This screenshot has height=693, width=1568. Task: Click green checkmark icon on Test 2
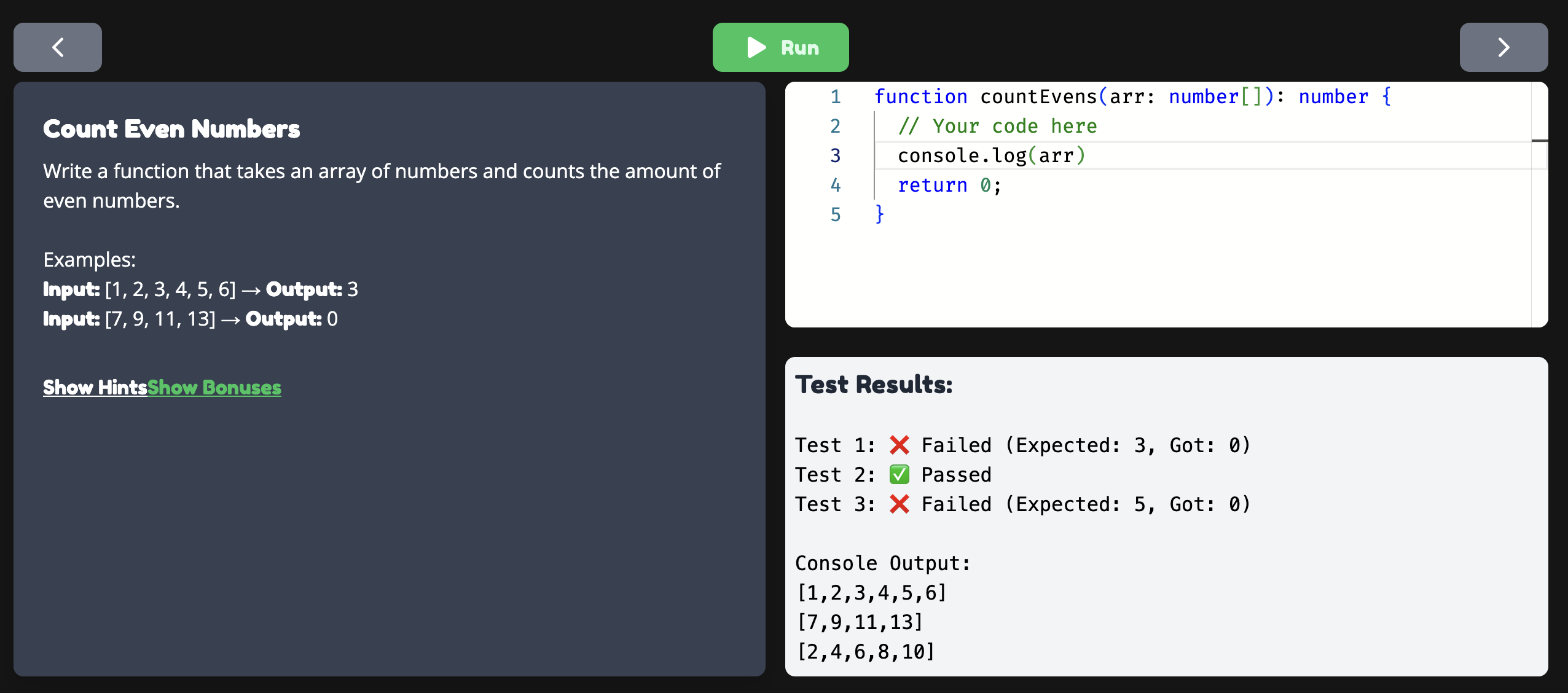(x=899, y=474)
